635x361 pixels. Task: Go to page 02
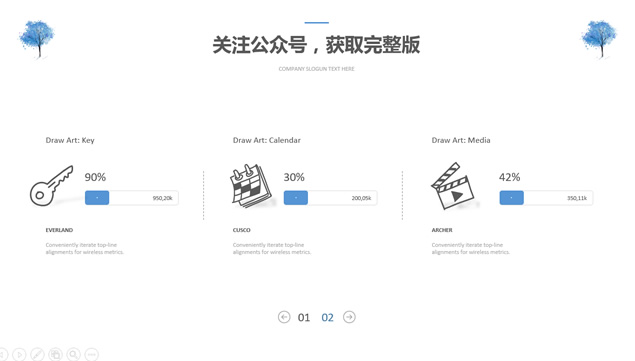pyautogui.click(x=327, y=317)
